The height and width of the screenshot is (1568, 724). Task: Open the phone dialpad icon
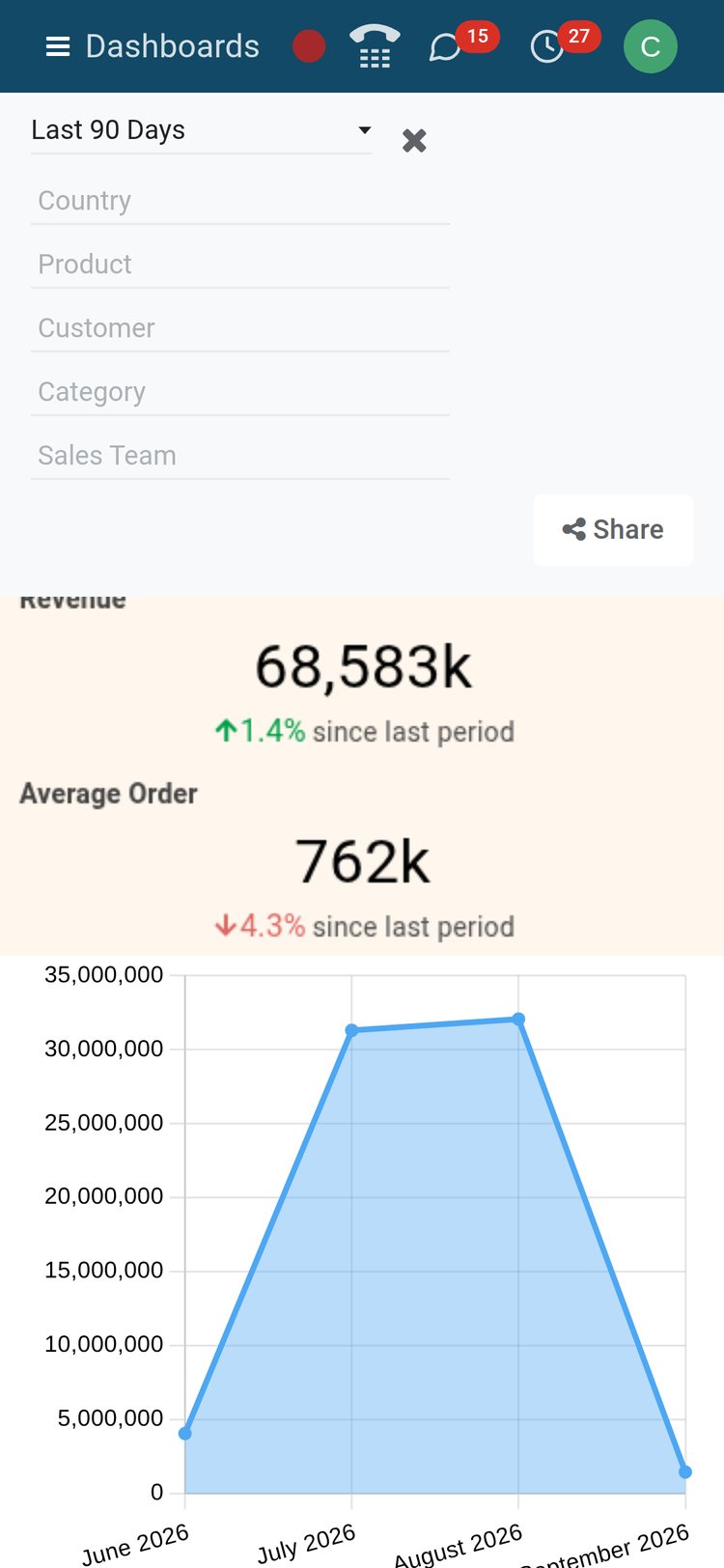375,46
